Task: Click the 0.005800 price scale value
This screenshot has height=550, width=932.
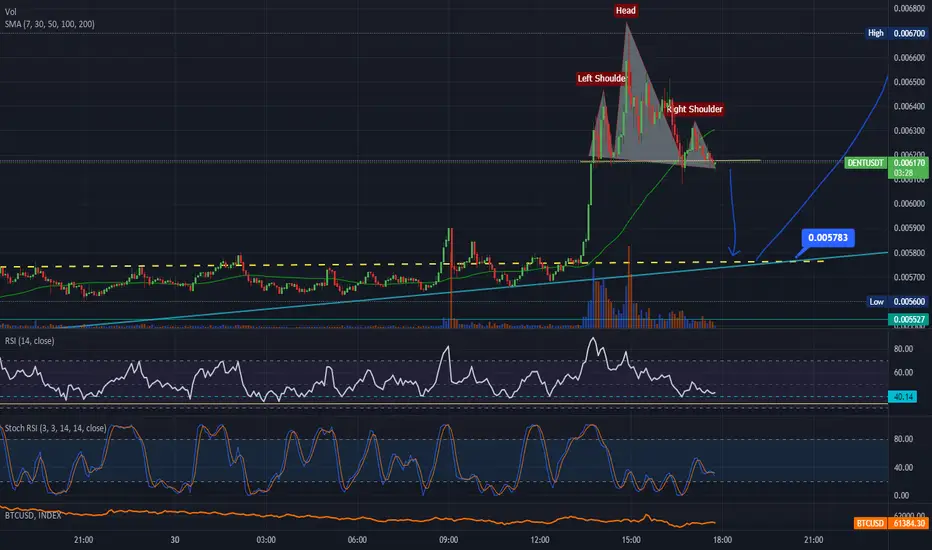Action: click(x=909, y=253)
